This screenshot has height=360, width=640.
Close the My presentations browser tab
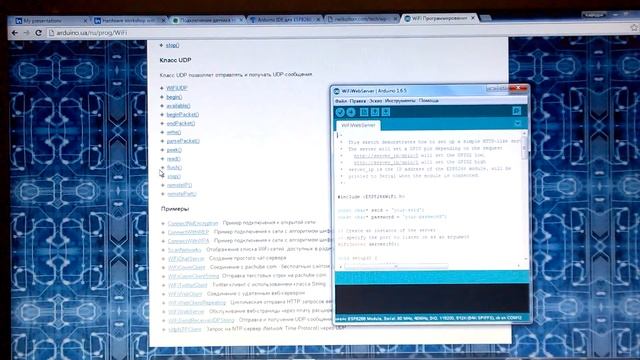[85, 20]
